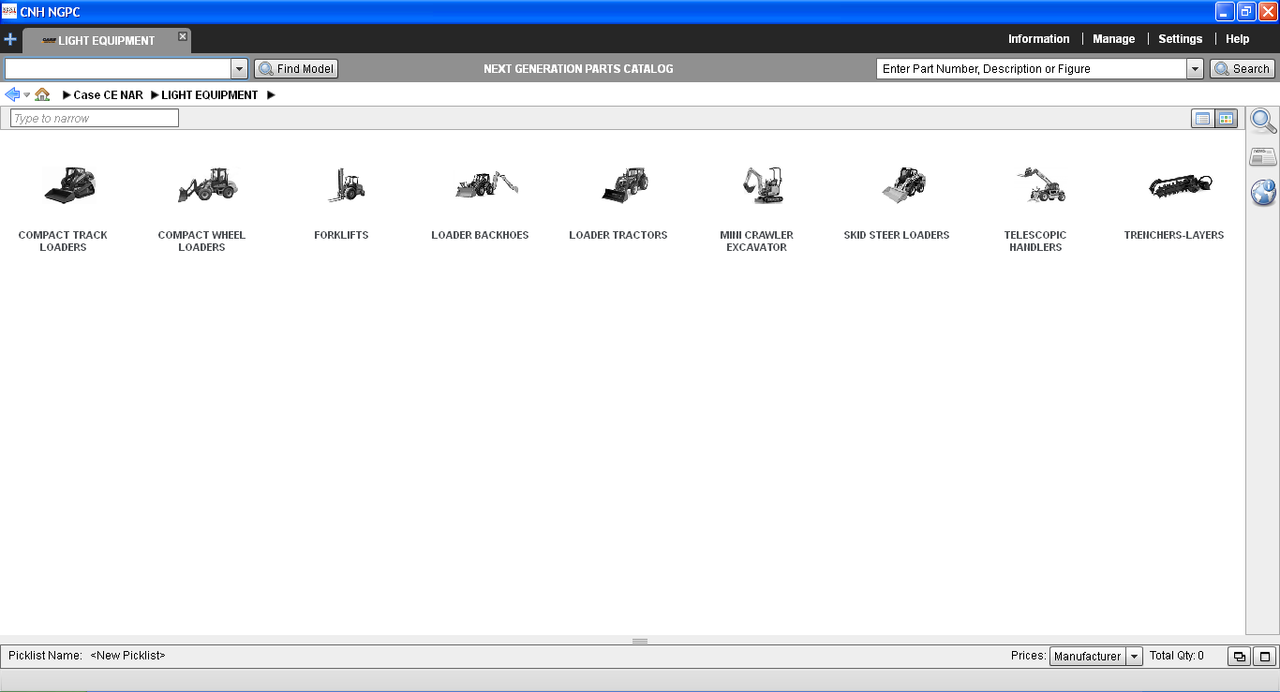Open the Forklifts category icon
Image resolution: width=1280 pixels, height=692 pixels.
(347, 185)
